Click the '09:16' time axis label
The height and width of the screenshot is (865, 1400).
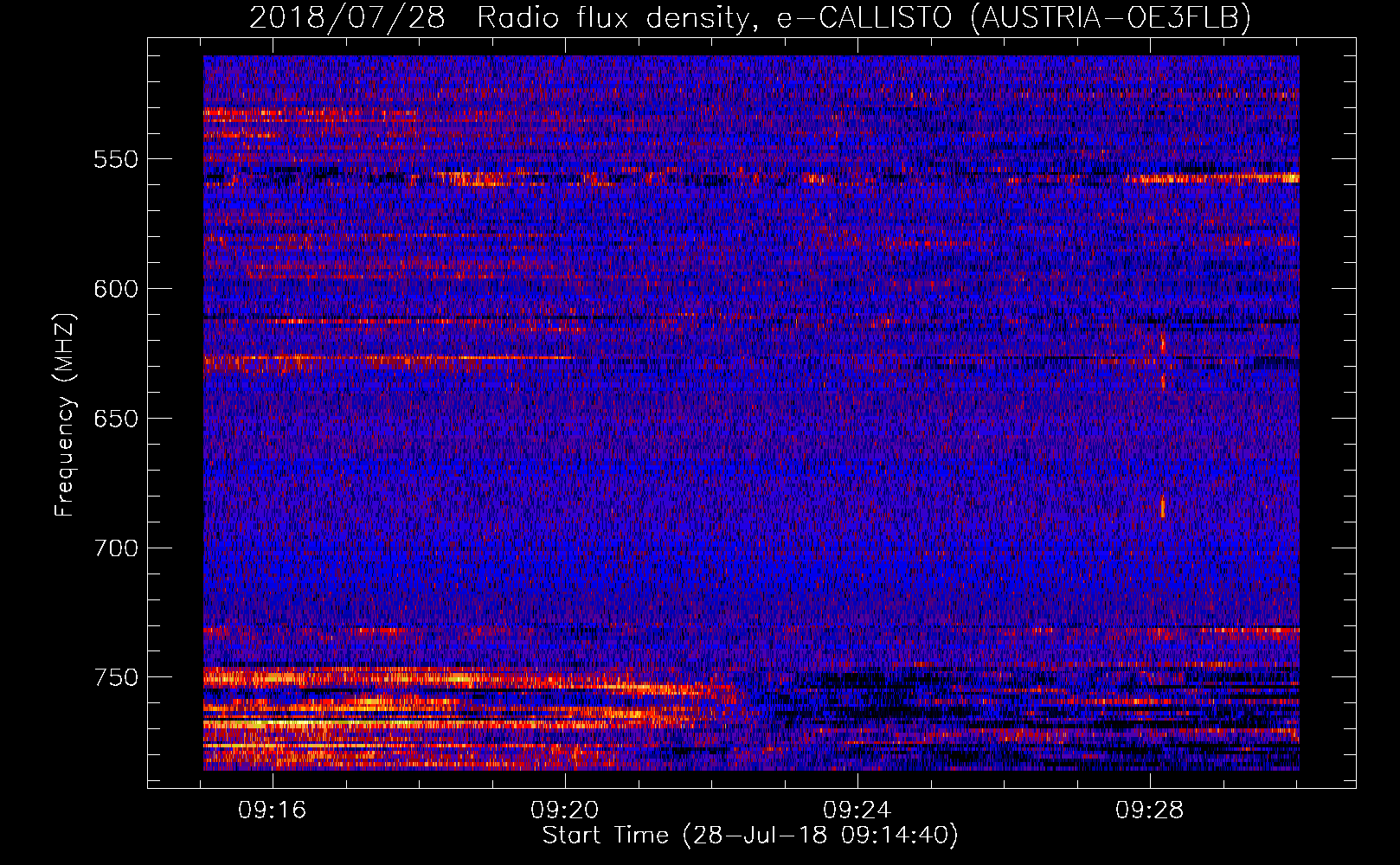273,811
